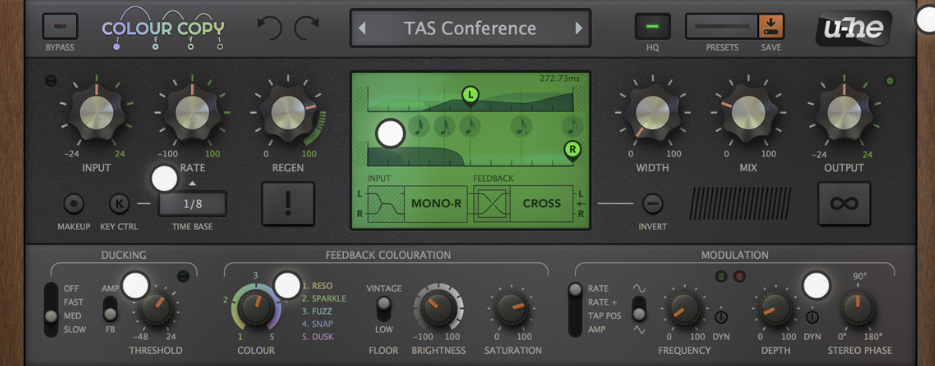Click the undo arrow icon
Viewport: 935px width, 366px height.
[x=270, y=27]
